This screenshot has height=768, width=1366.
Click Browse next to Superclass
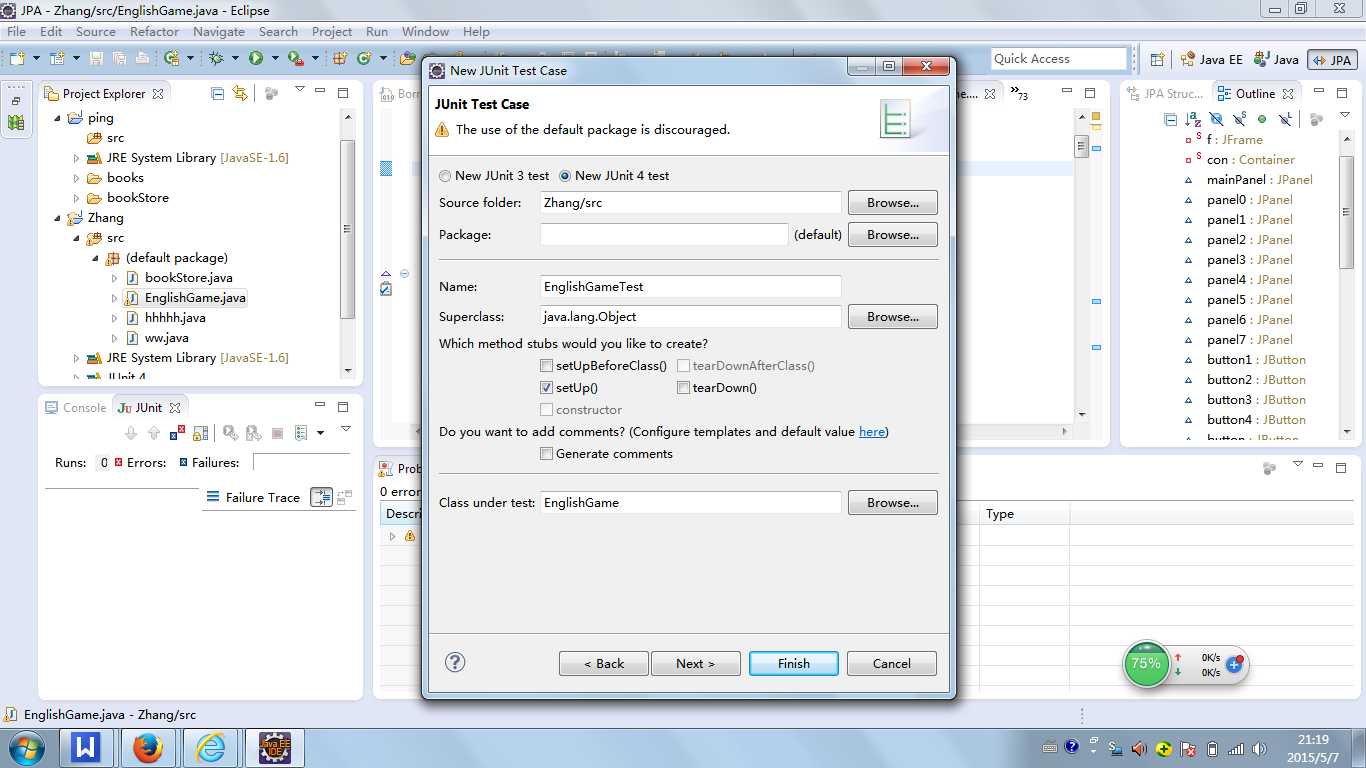click(893, 317)
